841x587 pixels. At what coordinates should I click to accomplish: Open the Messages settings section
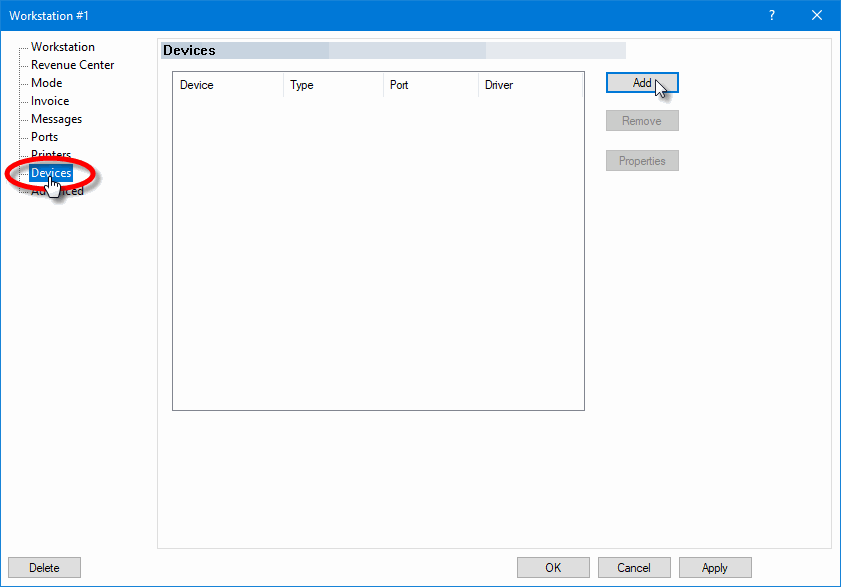[56, 119]
